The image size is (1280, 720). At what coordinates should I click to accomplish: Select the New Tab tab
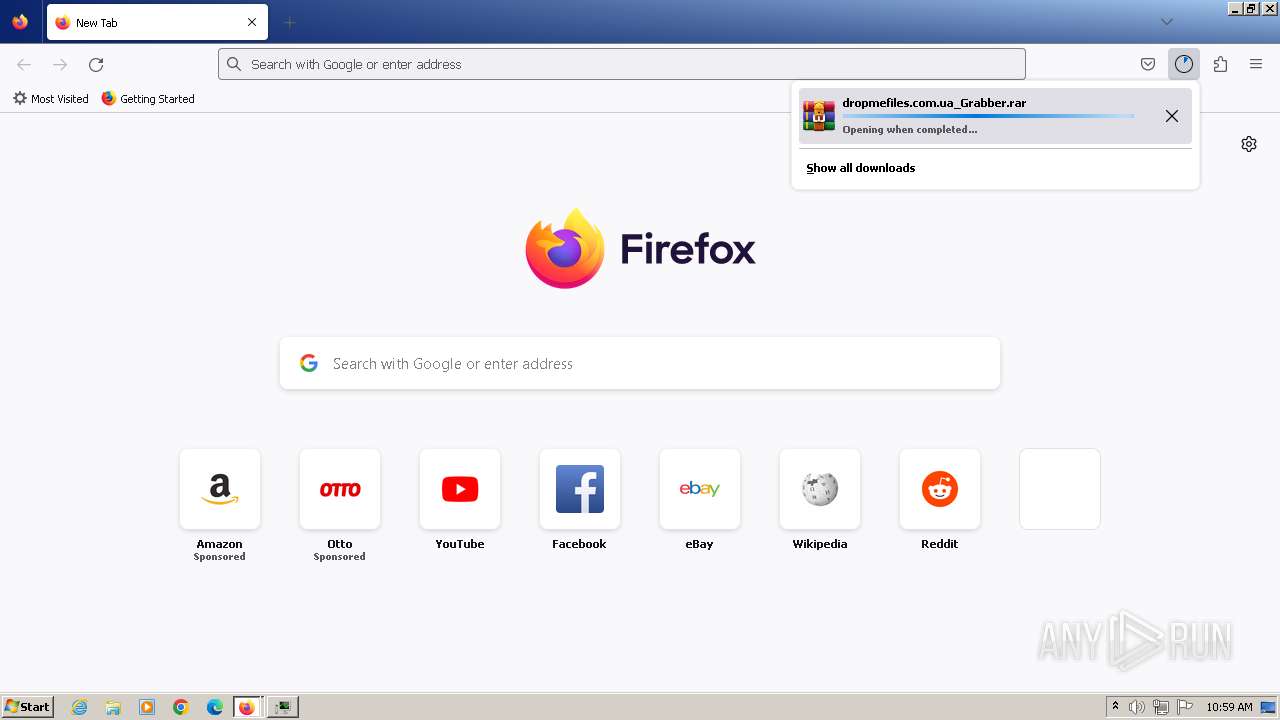[x=157, y=22]
